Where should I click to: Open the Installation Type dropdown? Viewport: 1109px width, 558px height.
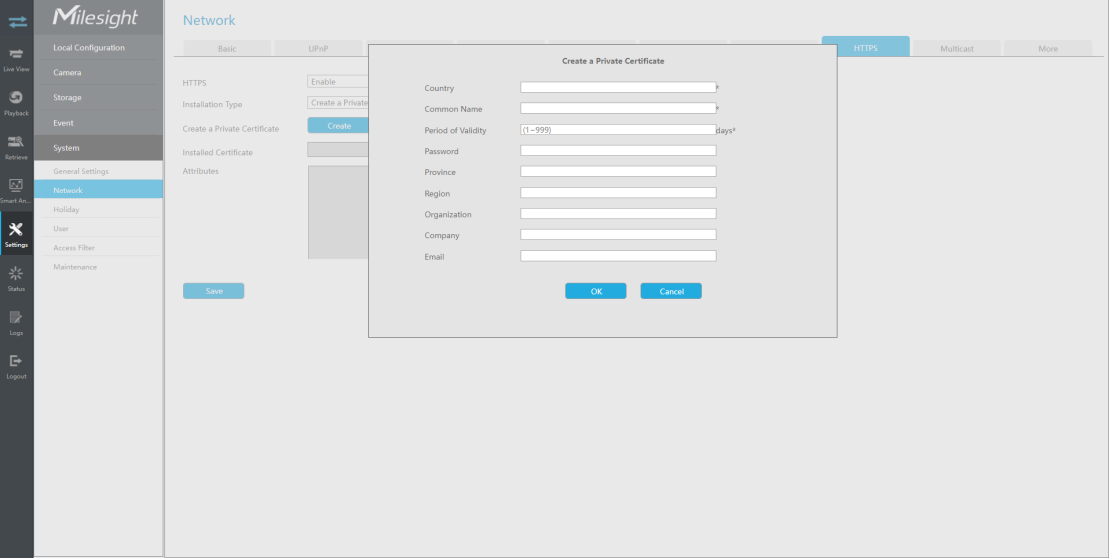click(337, 103)
